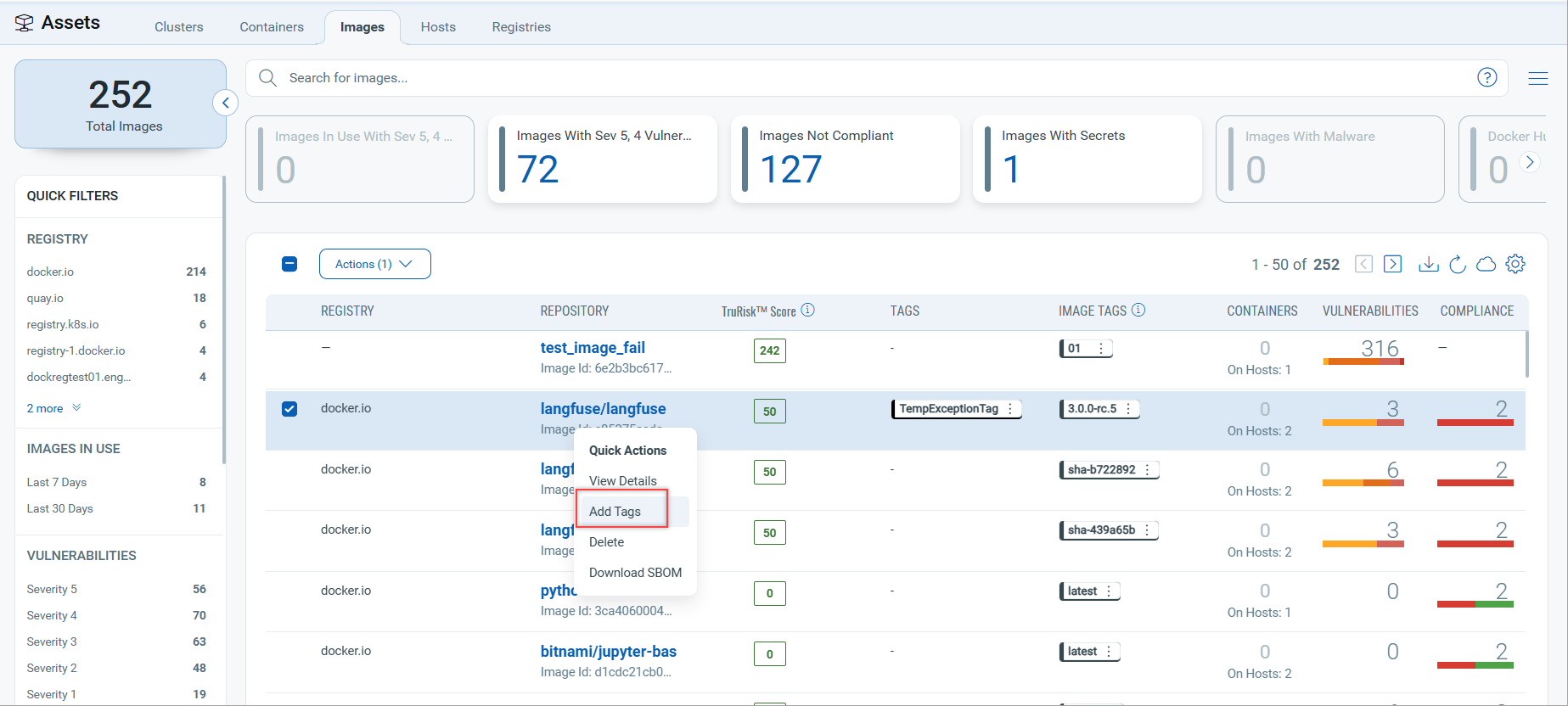Viewport: 1568px width, 706px height.
Task: Click the Image Tags info icon
Action: 1138,311
